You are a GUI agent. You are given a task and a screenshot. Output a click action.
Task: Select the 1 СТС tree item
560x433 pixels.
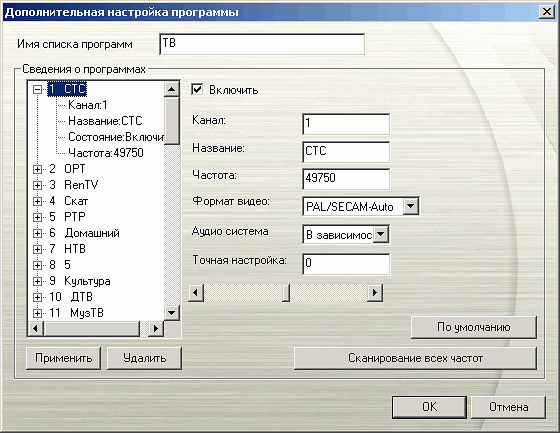pos(67,89)
